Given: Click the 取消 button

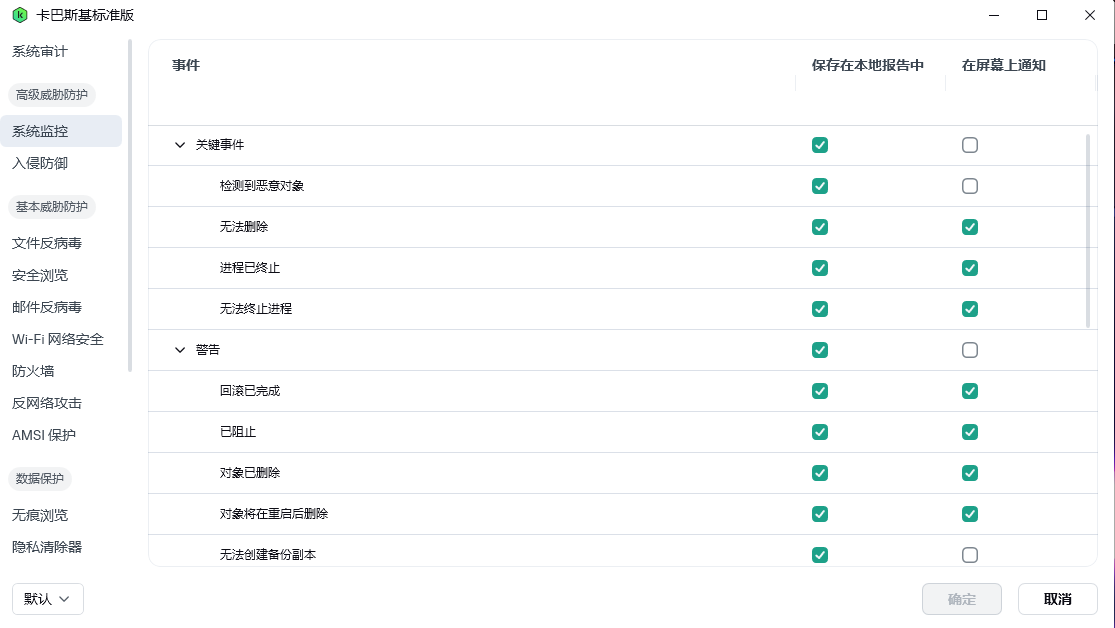Looking at the screenshot, I should coord(1057,599).
